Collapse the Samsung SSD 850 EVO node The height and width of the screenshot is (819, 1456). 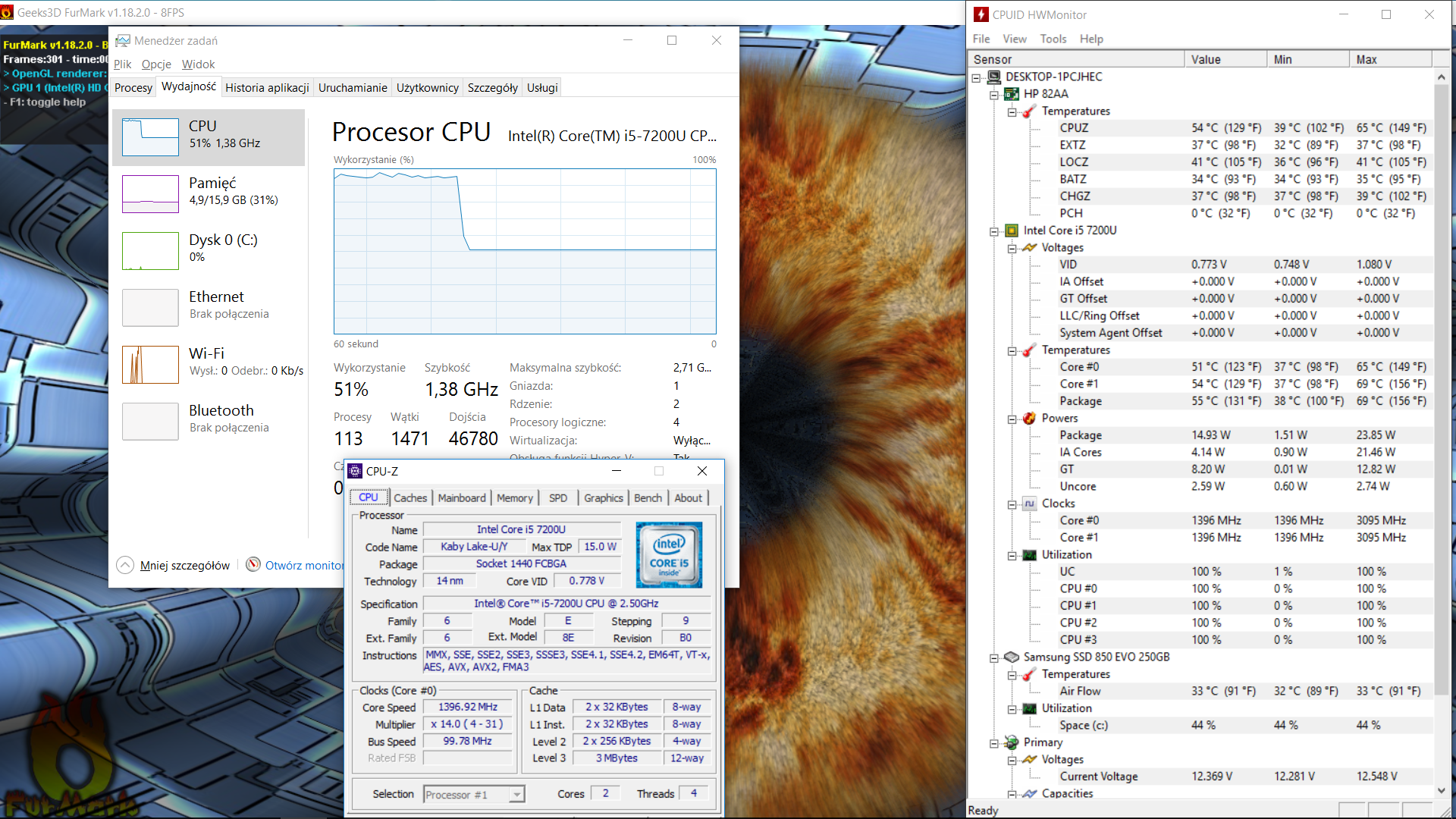994,657
